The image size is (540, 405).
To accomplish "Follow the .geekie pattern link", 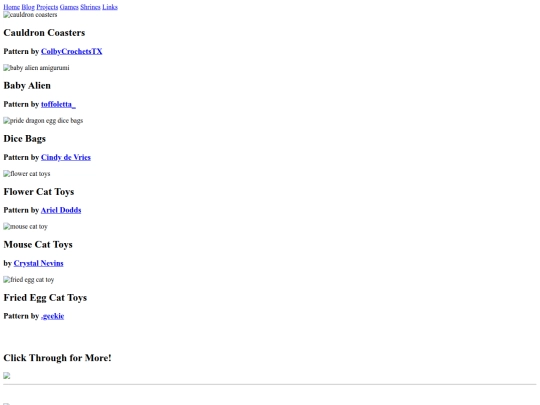I will (x=52, y=316).
